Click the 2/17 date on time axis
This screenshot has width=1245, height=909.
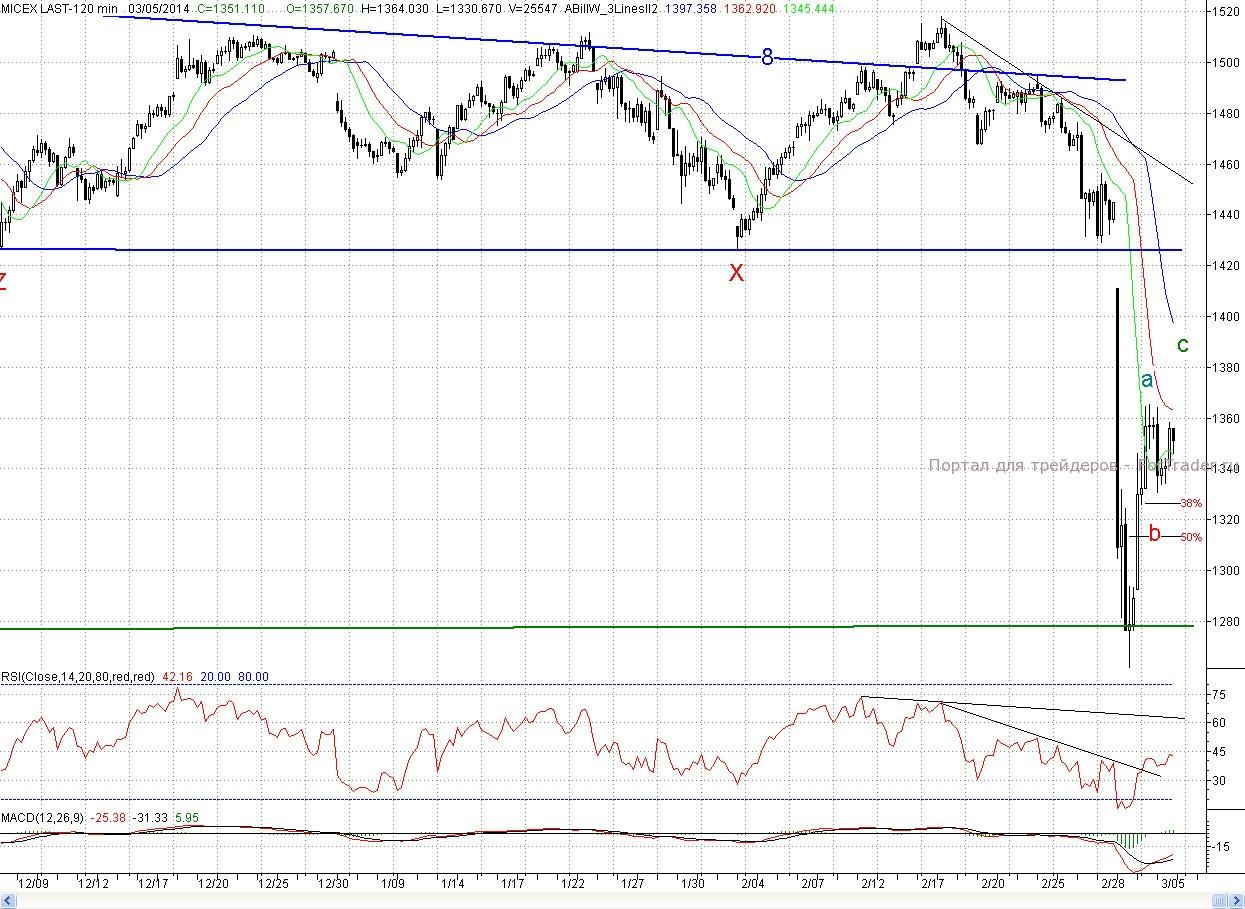pyautogui.click(x=932, y=884)
